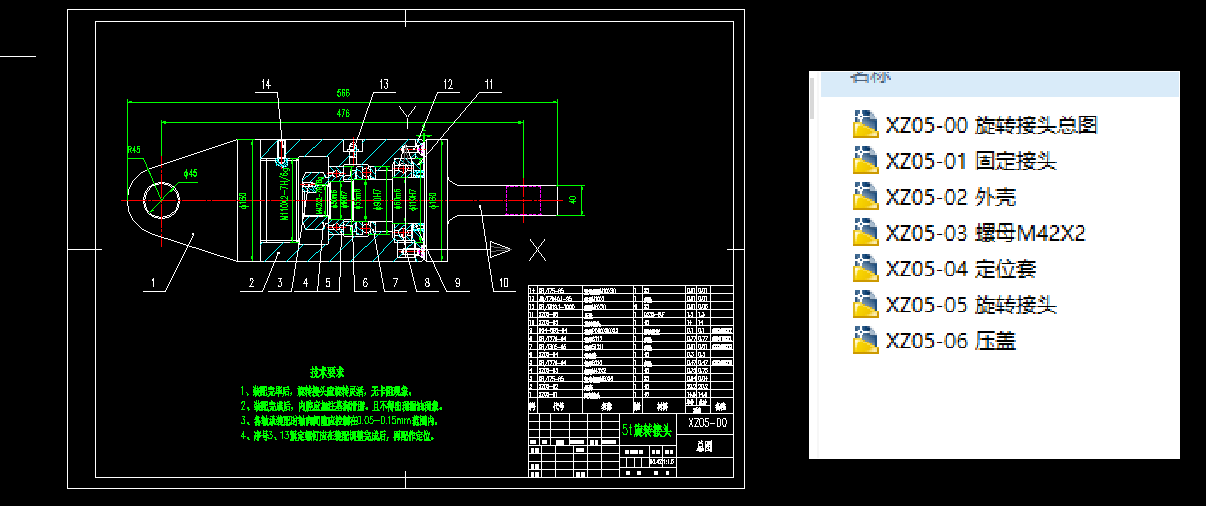Click the XZ05-00 drawing file icon

[862, 125]
